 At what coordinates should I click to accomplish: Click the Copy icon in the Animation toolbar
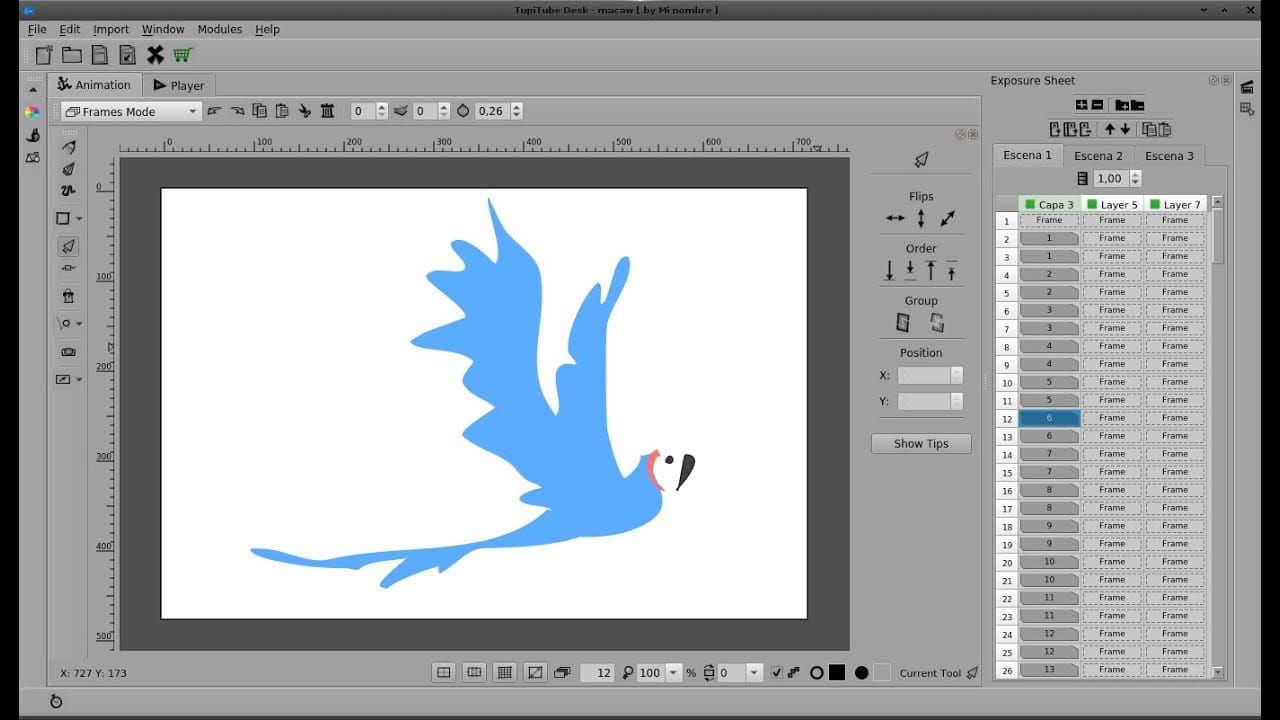(x=260, y=111)
